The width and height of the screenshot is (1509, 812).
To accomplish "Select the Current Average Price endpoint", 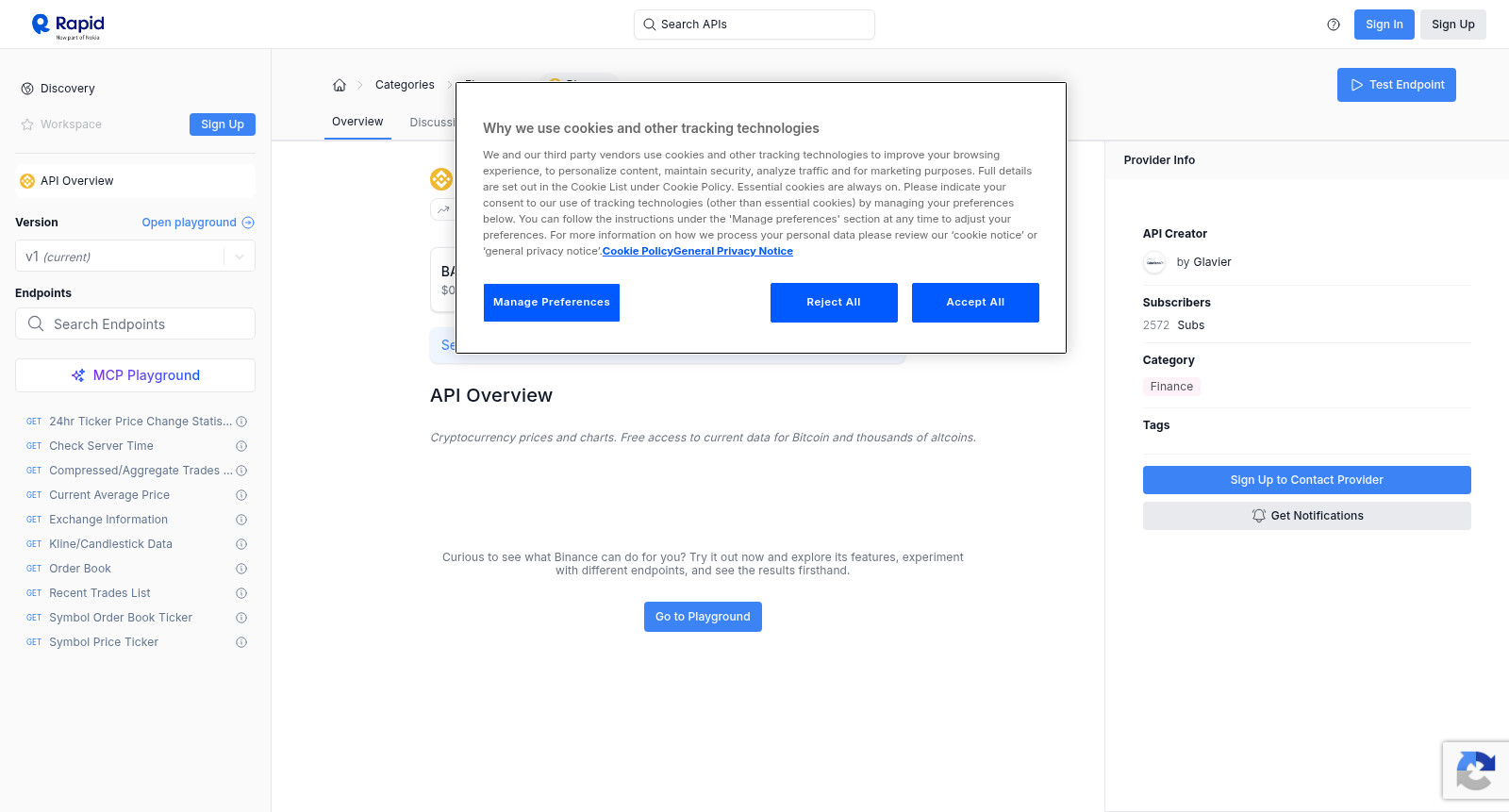I will [x=109, y=495].
